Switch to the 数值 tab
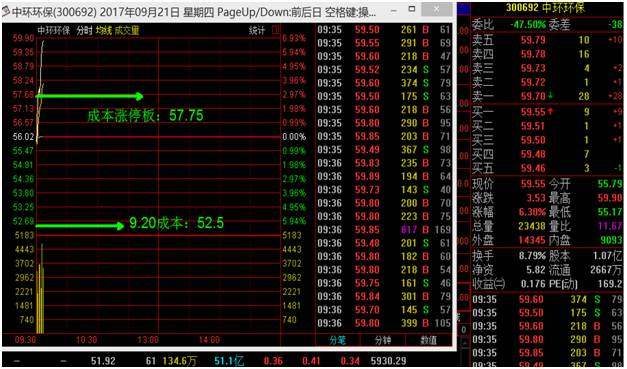Viewport: 627px width, 369px height. pyautogui.click(x=428, y=340)
